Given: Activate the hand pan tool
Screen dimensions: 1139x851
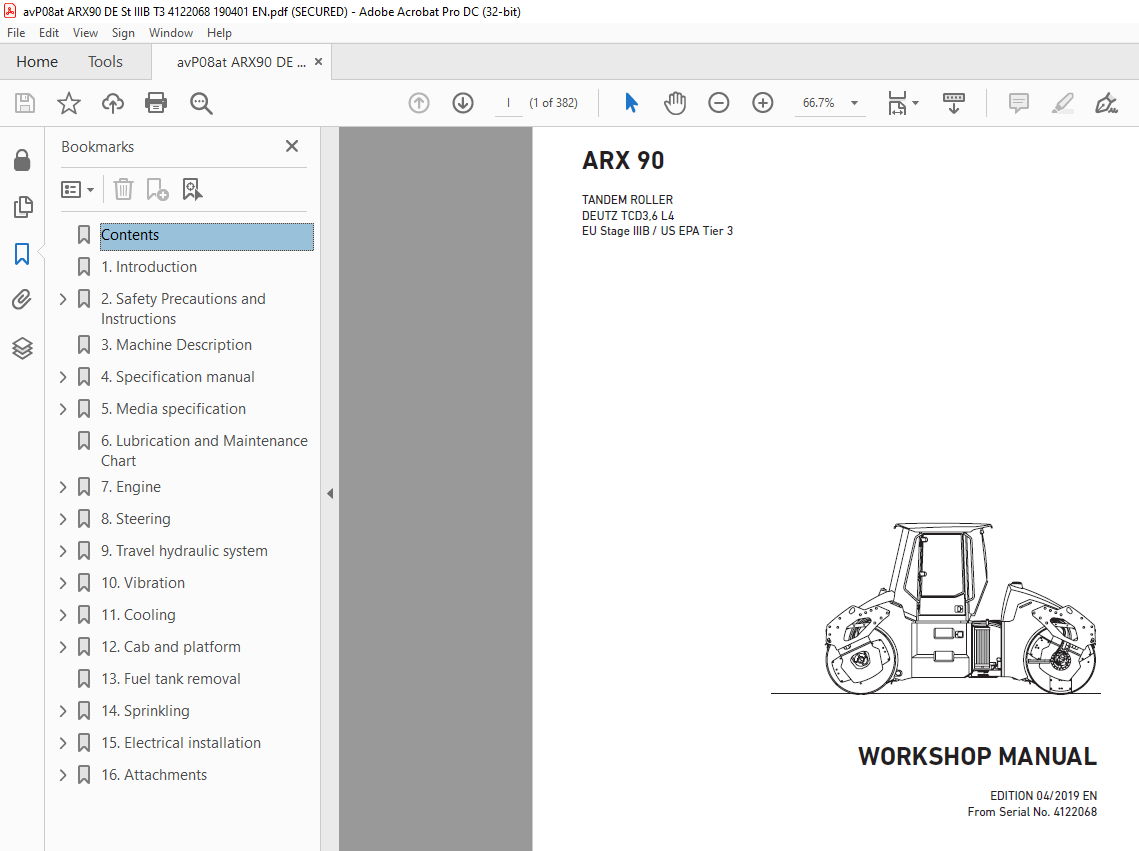Looking at the screenshot, I should [675, 103].
